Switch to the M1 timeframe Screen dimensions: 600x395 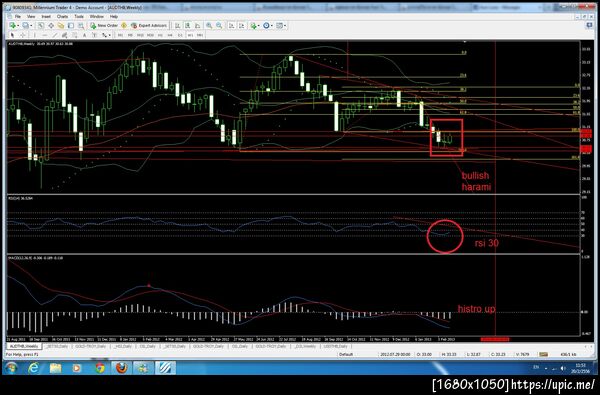tap(120, 35)
